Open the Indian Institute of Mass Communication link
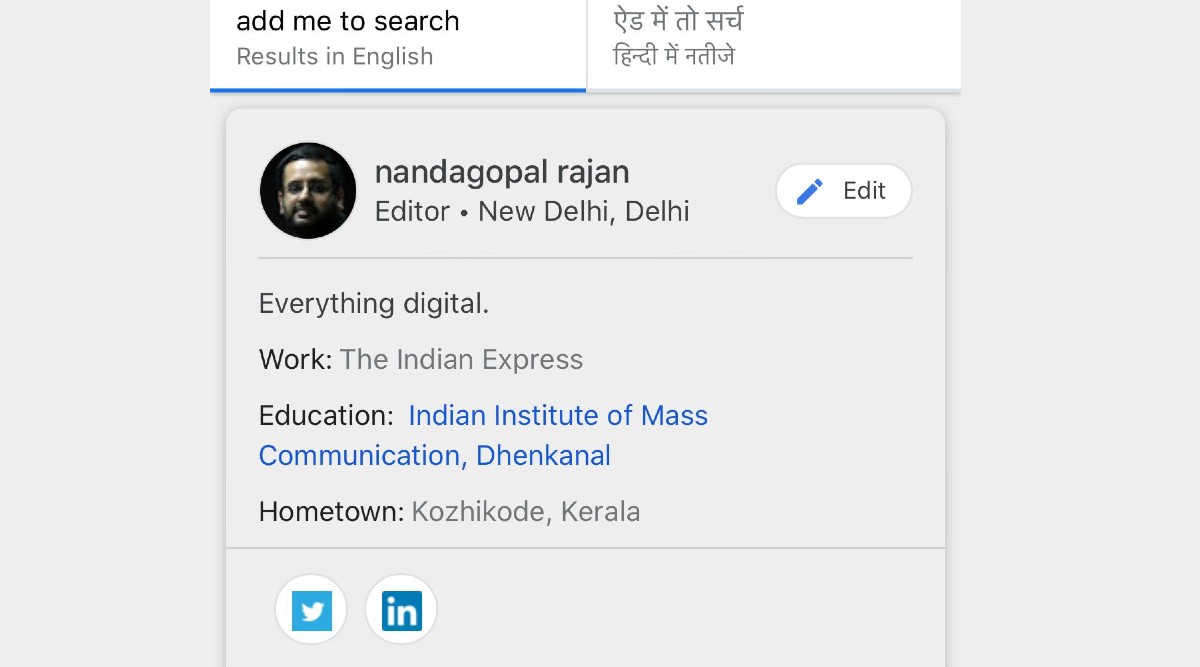Viewport: 1200px width, 667px height. [557, 415]
